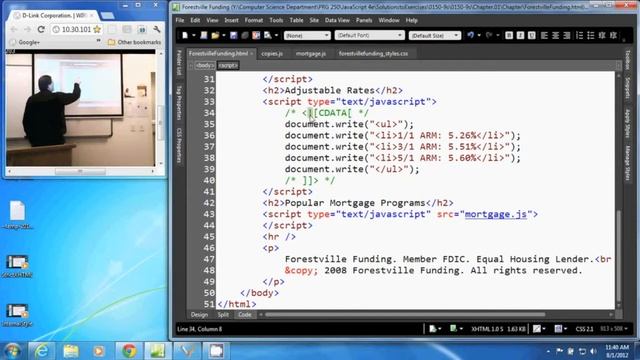Toggle Center alignment

tap(556, 36)
